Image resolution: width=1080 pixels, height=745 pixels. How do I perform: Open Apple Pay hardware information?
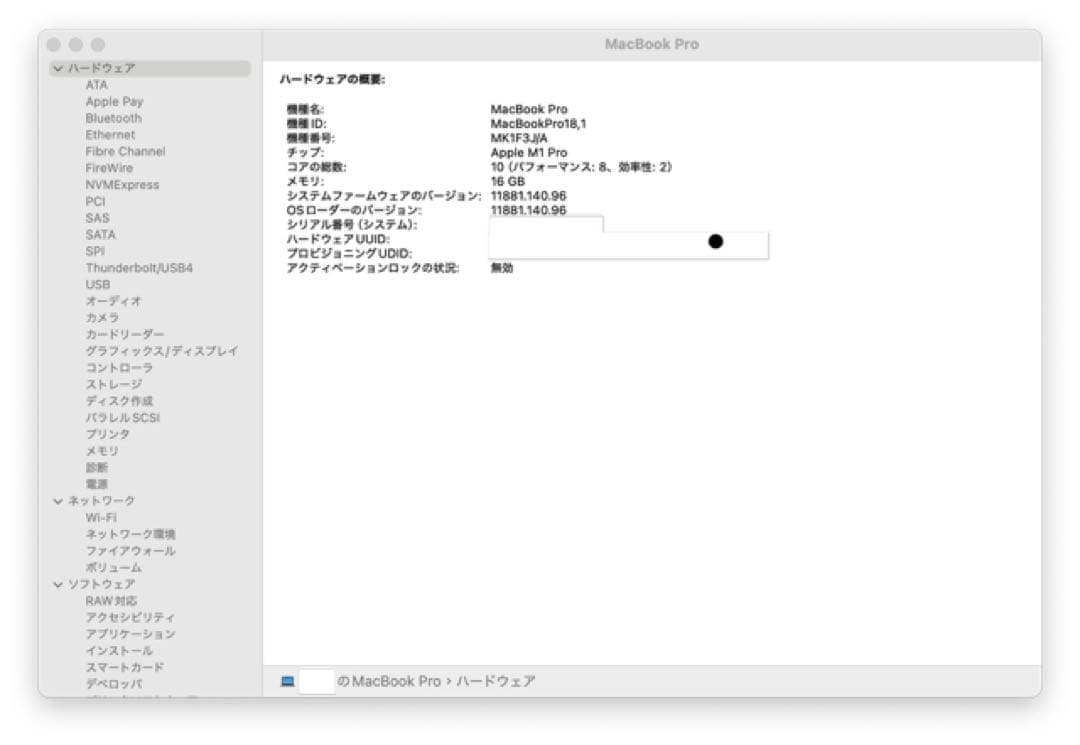click(115, 101)
